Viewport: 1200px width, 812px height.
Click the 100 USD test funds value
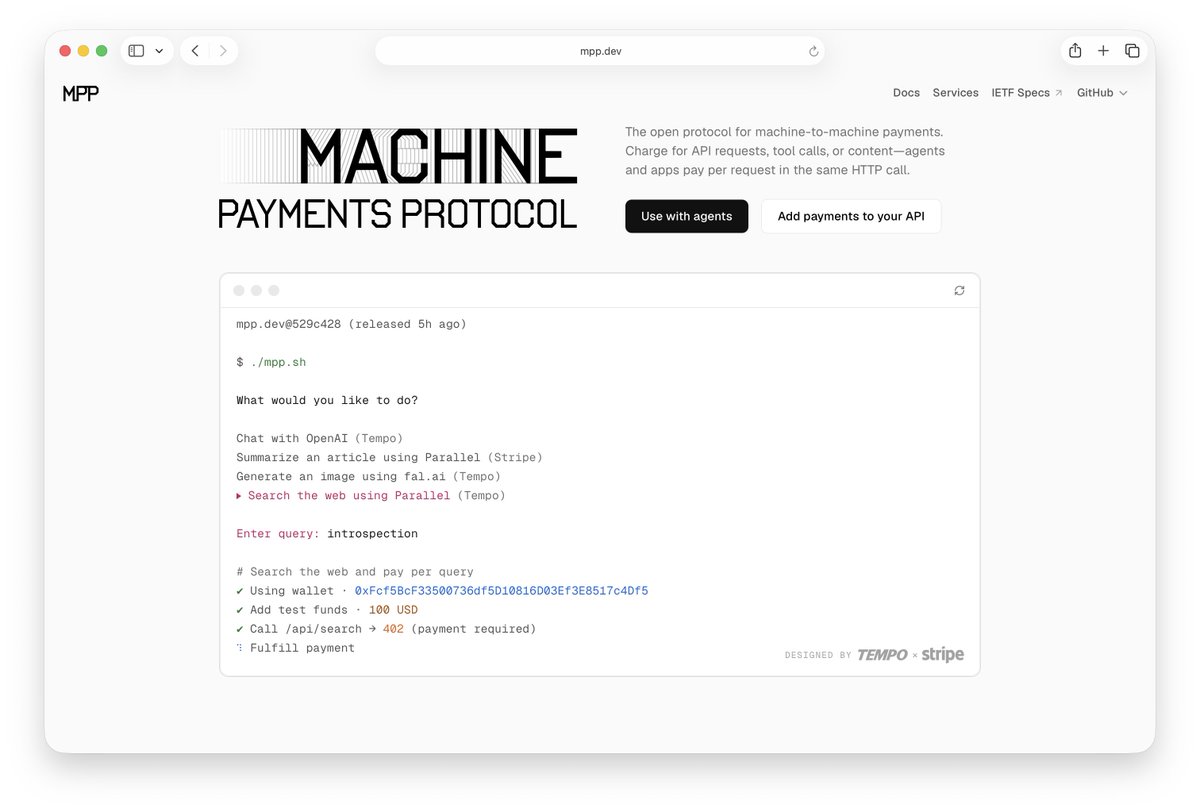(x=393, y=610)
